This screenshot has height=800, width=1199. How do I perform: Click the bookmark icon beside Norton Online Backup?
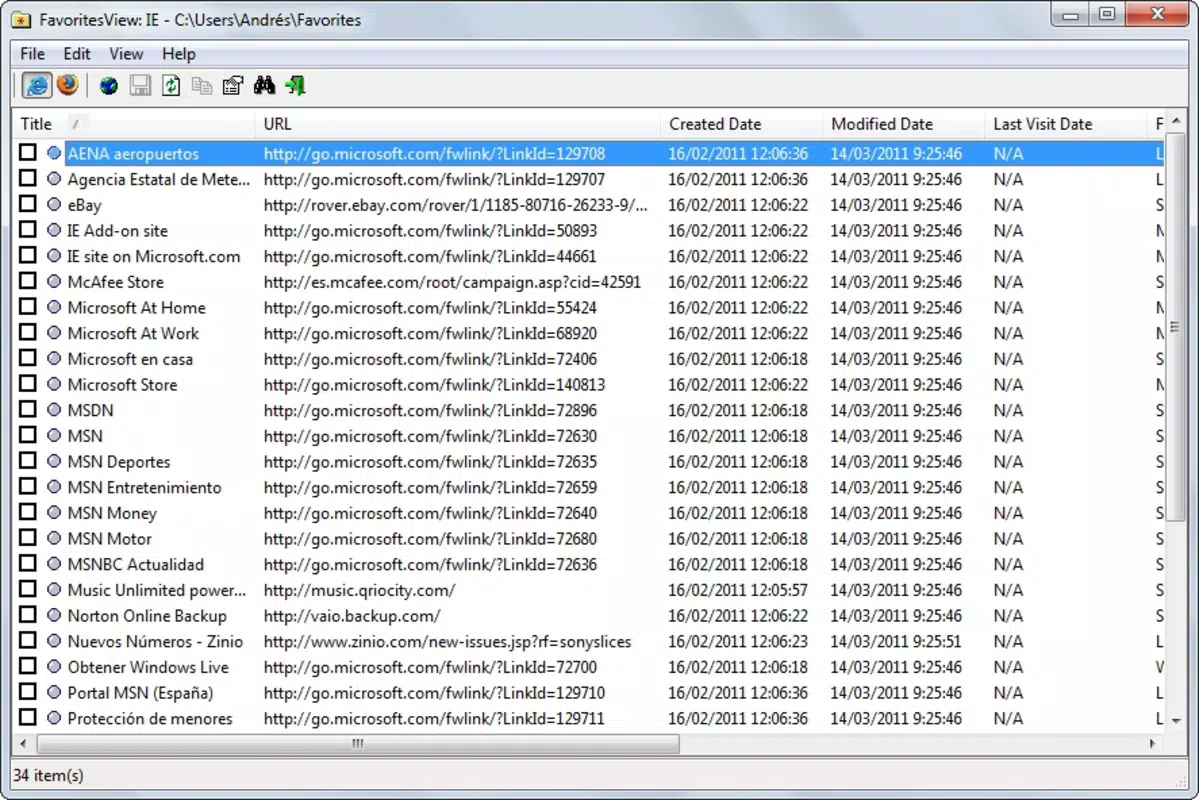[54, 615]
